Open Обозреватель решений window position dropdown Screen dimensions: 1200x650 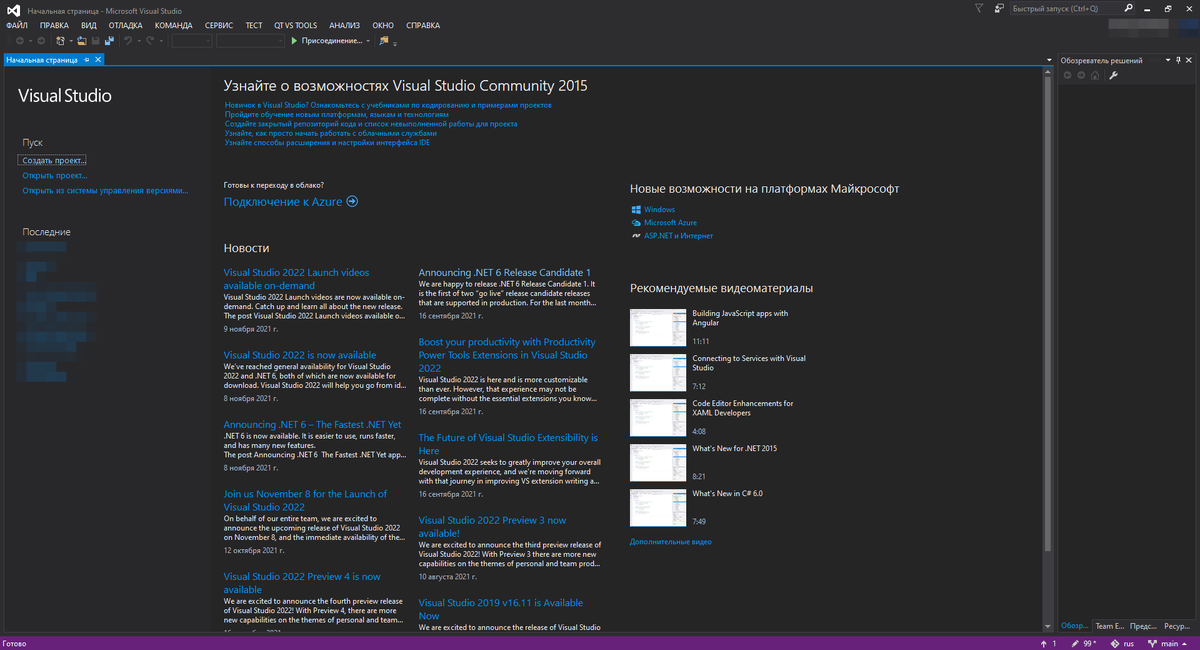pyautogui.click(x=1168, y=60)
